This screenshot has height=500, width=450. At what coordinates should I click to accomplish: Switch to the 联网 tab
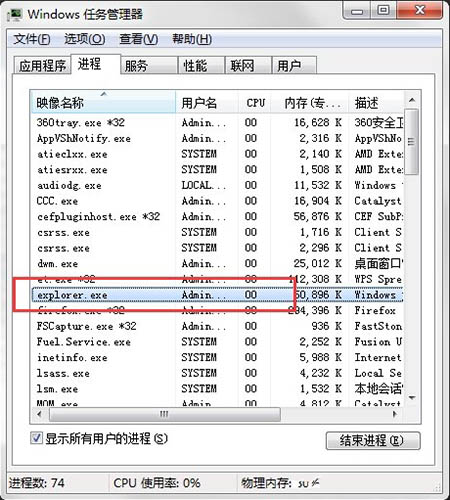coord(248,65)
